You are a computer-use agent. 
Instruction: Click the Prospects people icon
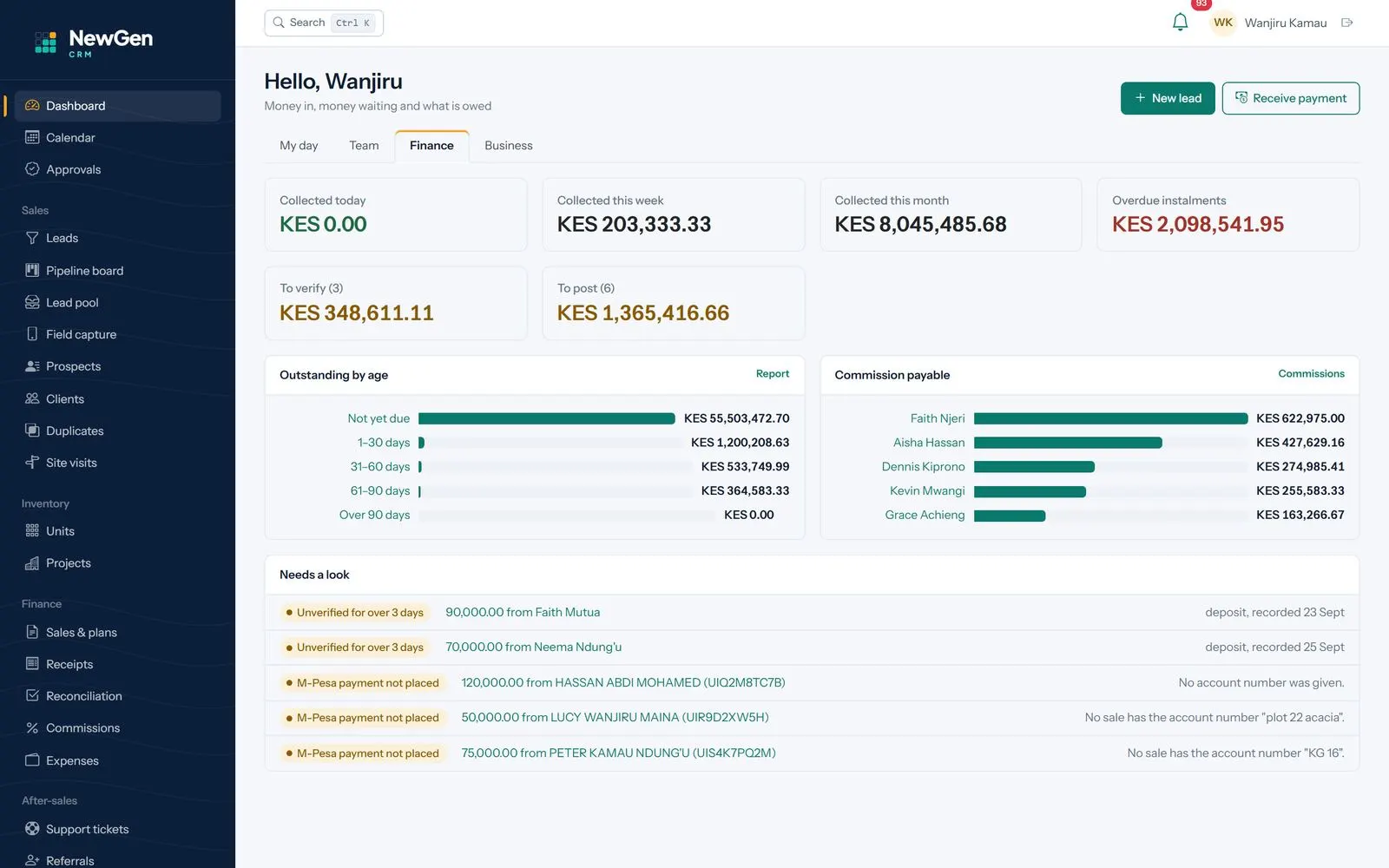tap(32, 366)
